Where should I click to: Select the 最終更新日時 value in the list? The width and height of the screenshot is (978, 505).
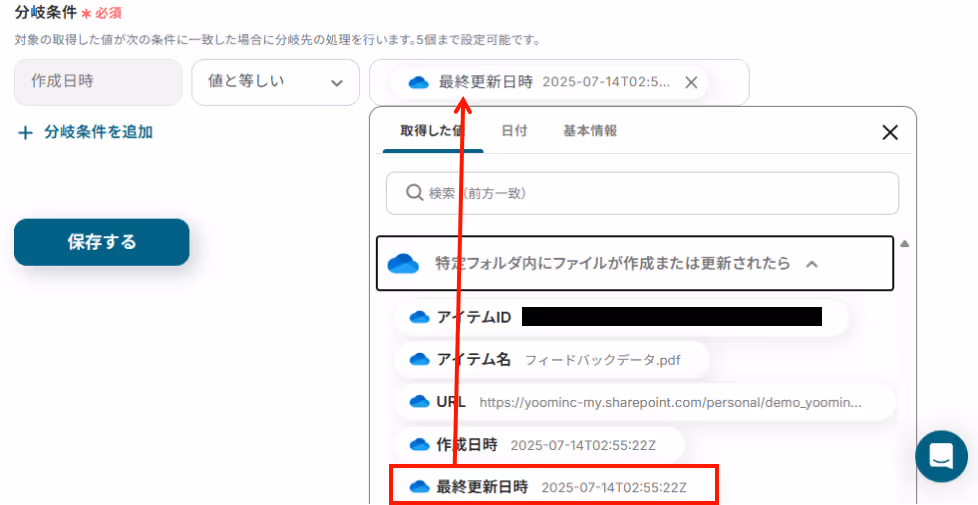point(554,486)
